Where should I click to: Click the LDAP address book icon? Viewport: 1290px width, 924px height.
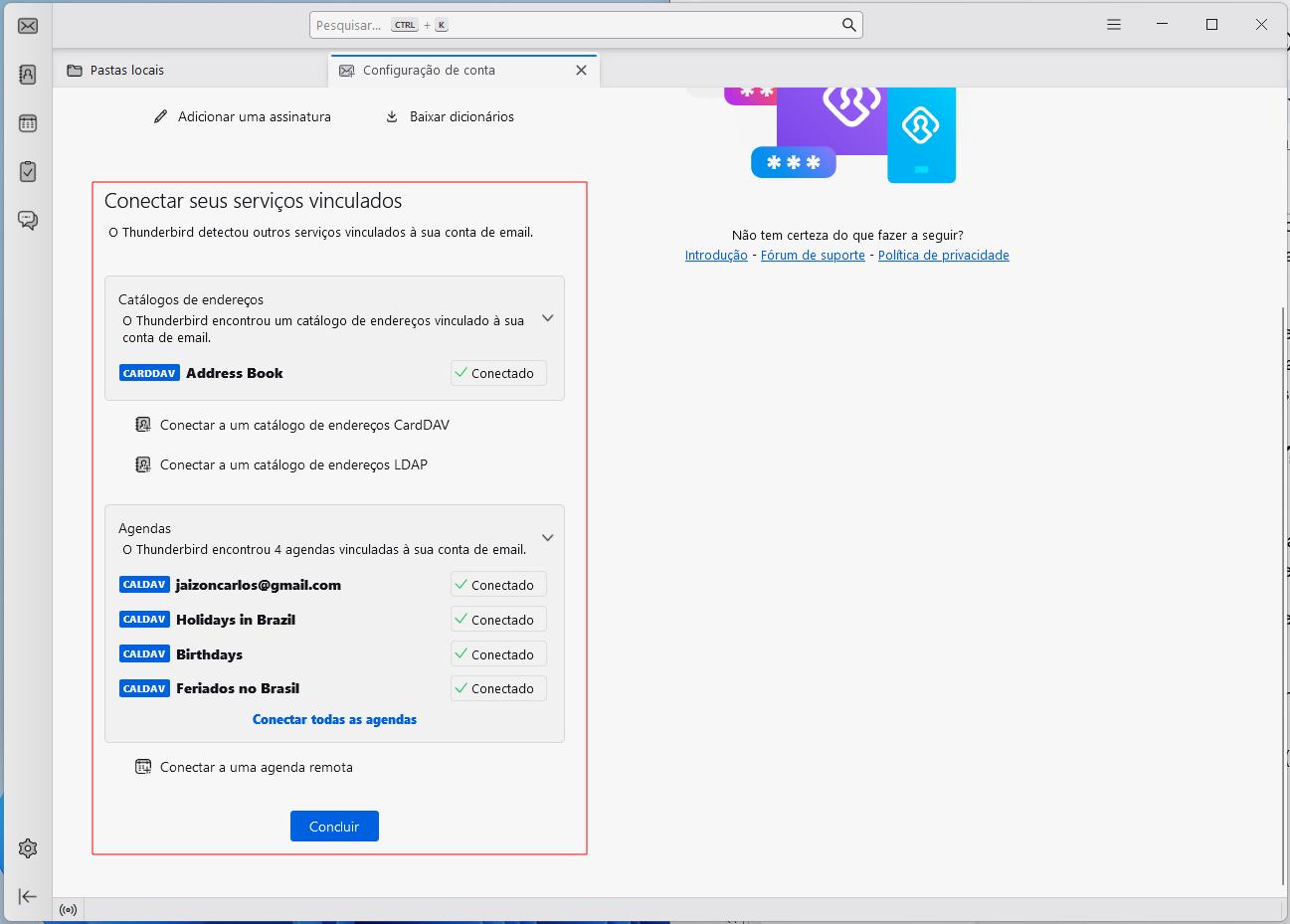coord(143,464)
